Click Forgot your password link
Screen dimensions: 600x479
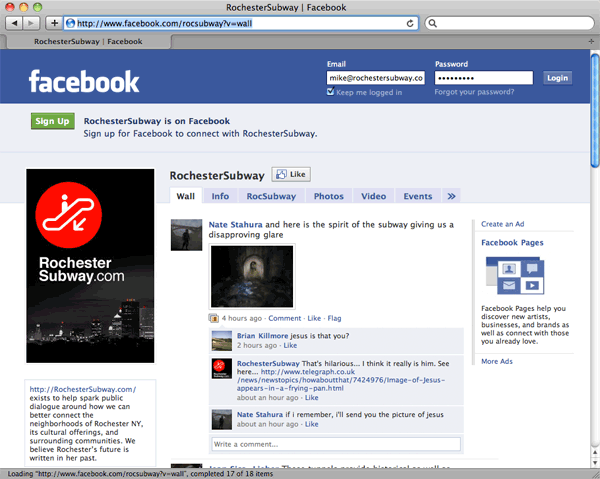[474, 92]
